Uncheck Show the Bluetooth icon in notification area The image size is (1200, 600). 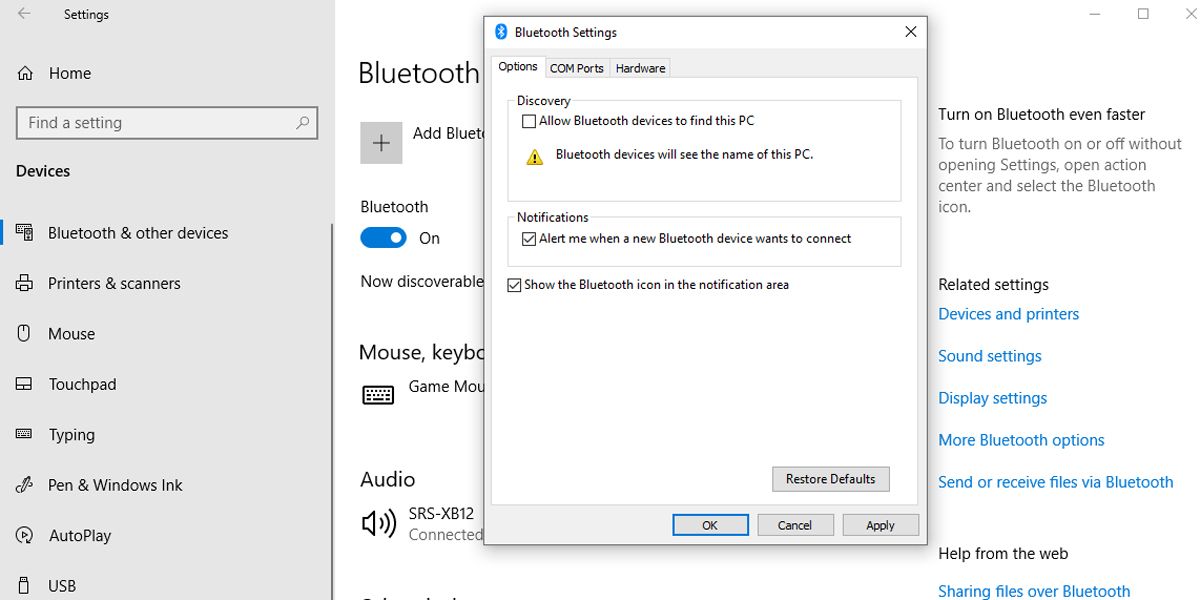click(x=515, y=285)
